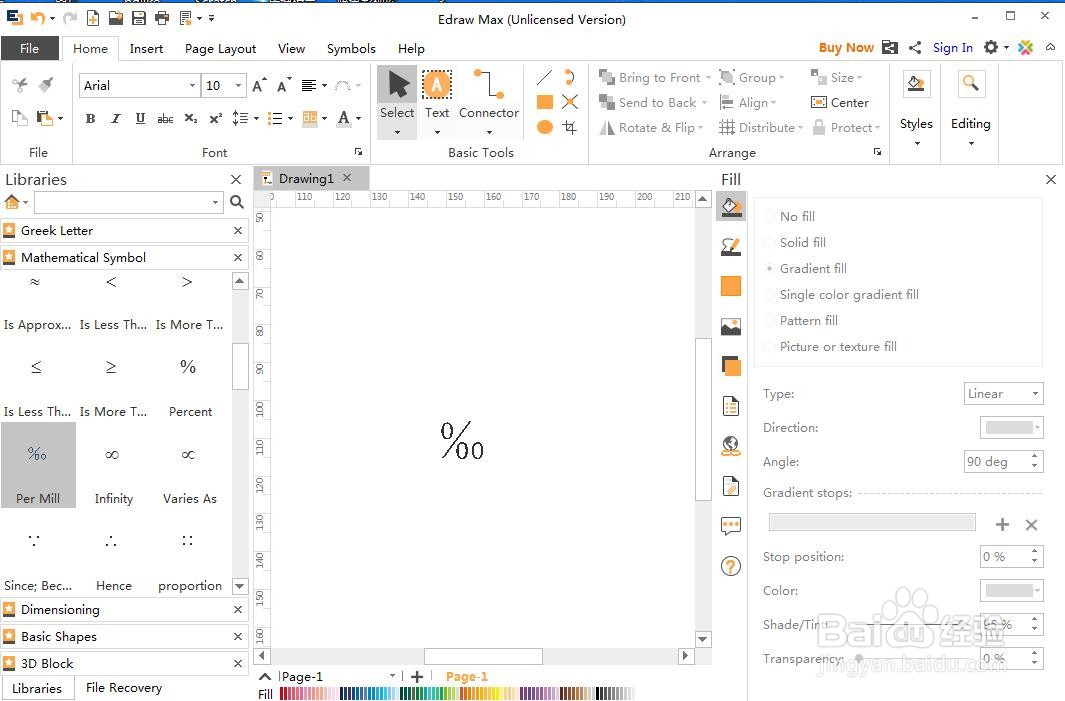This screenshot has width=1065, height=701.
Task: Apply underline formatting
Action: click(x=140, y=118)
